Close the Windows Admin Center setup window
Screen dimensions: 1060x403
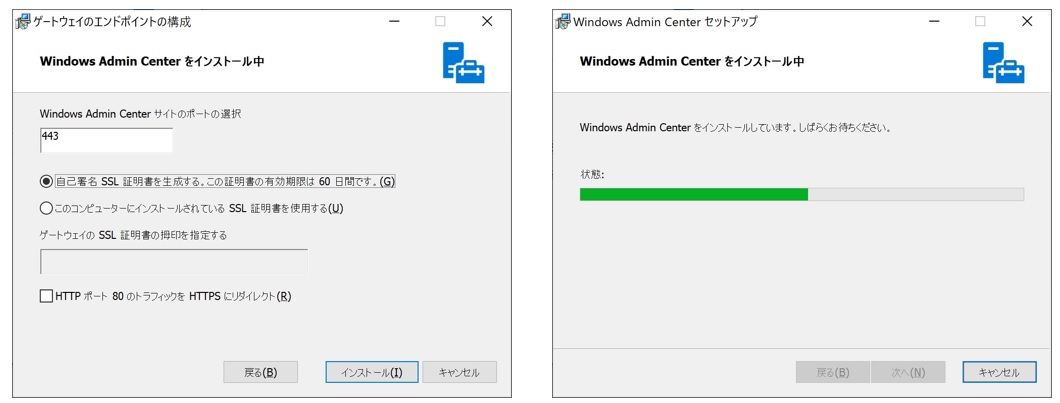(1027, 21)
